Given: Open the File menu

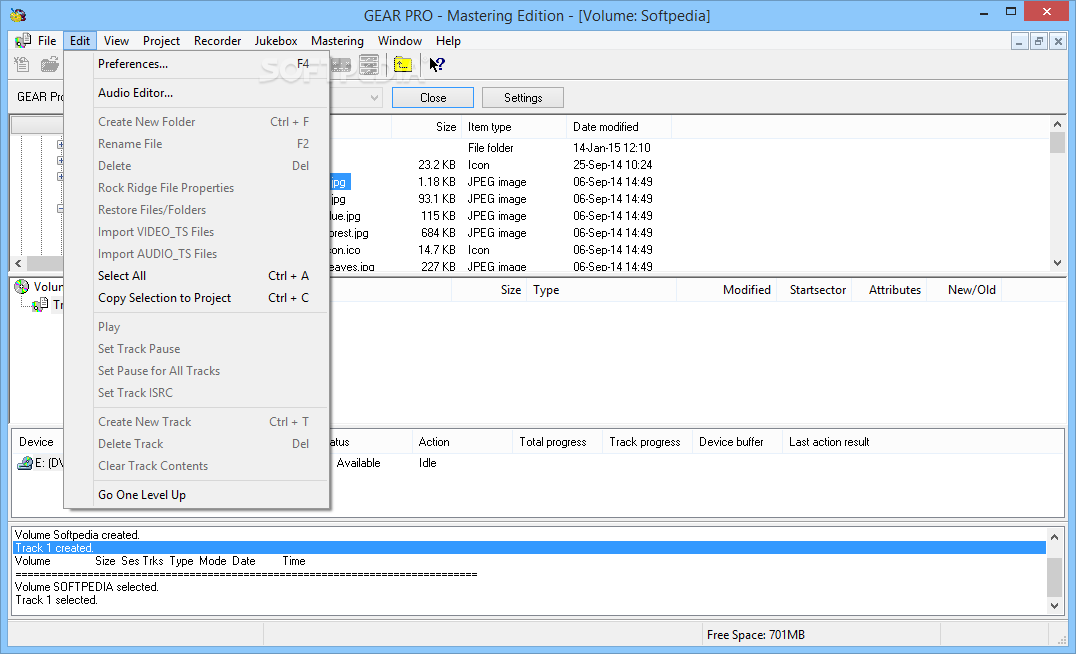Looking at the screenshot, I should tap(47, 40).
